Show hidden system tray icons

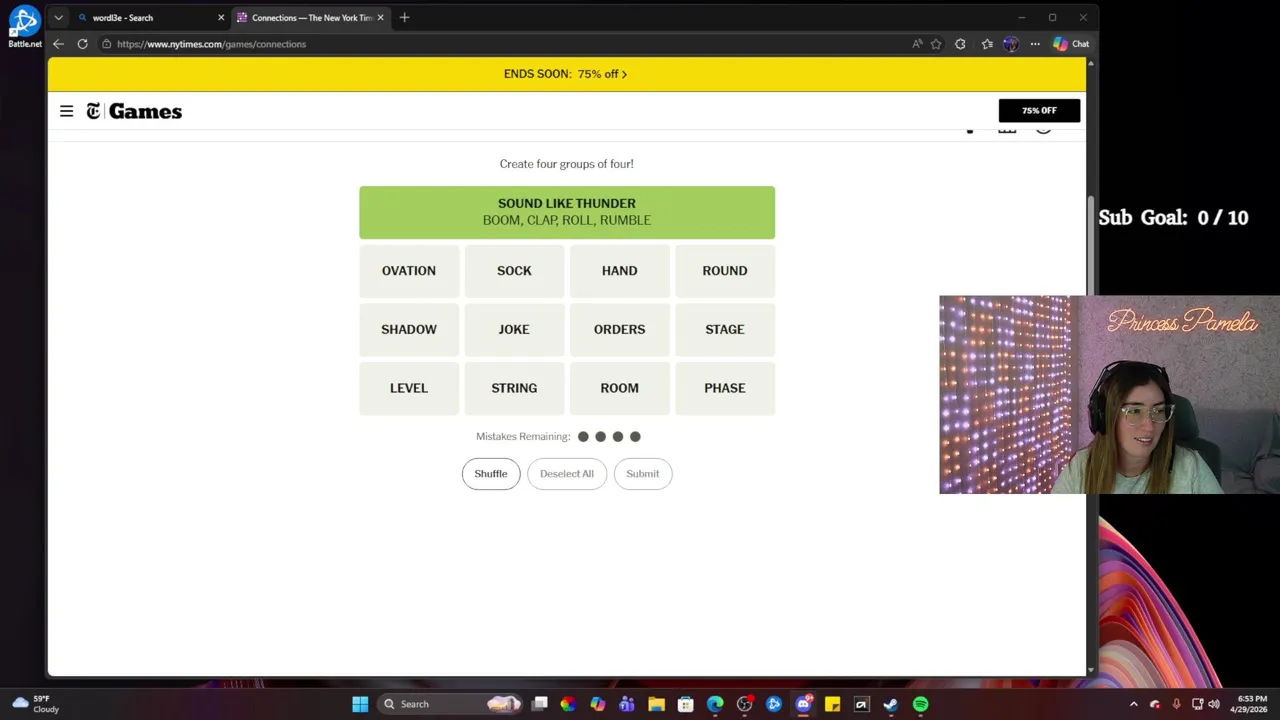tap(1133, 704)
